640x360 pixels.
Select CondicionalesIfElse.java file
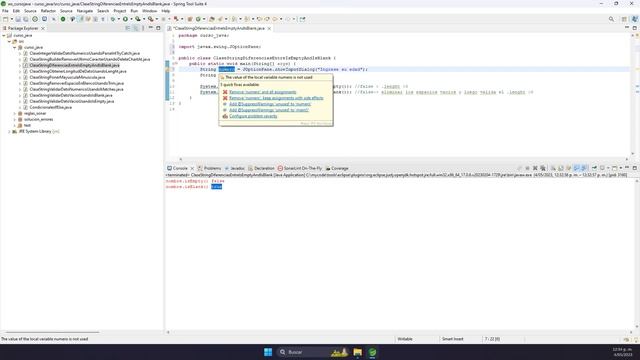click(x=51, y=107)
